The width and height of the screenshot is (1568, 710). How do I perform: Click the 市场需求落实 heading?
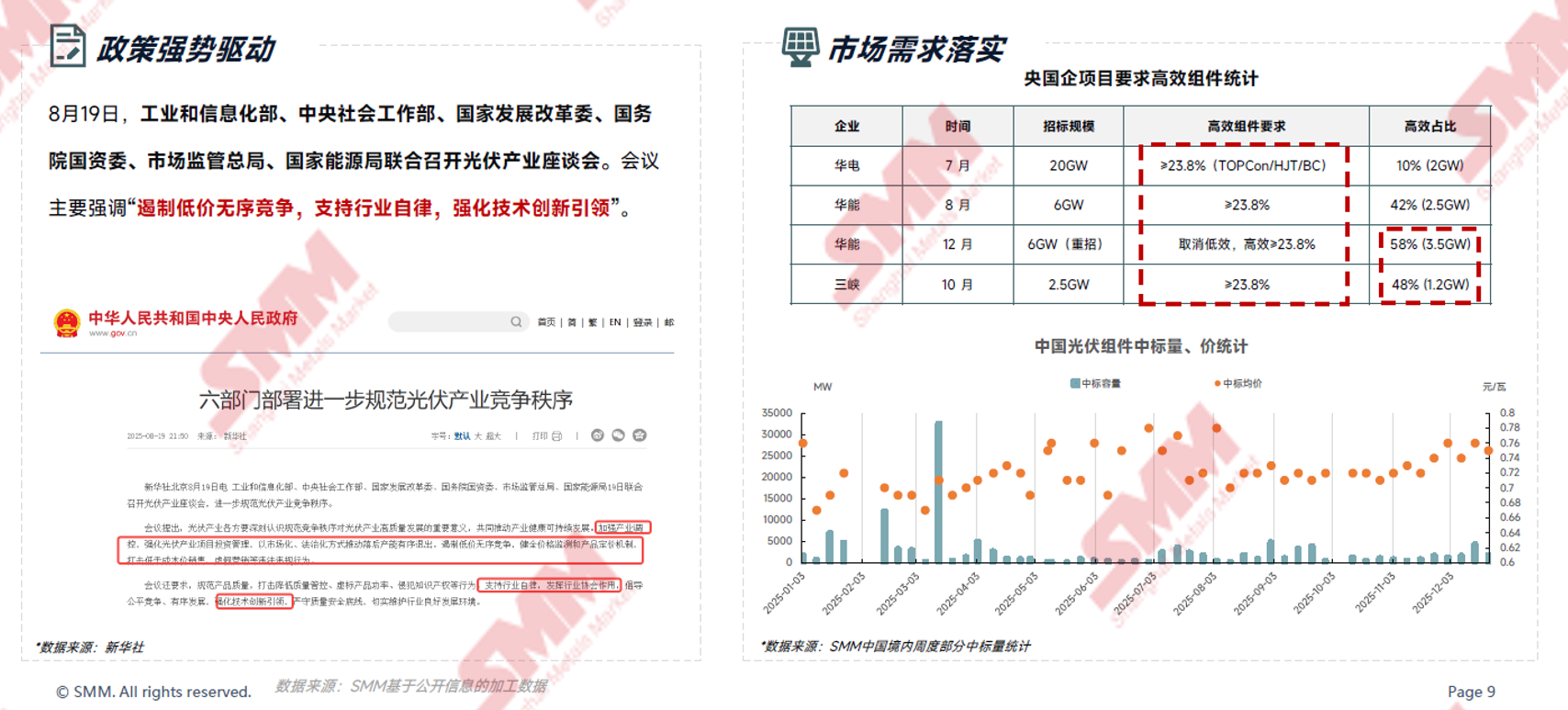coord(916,49)
